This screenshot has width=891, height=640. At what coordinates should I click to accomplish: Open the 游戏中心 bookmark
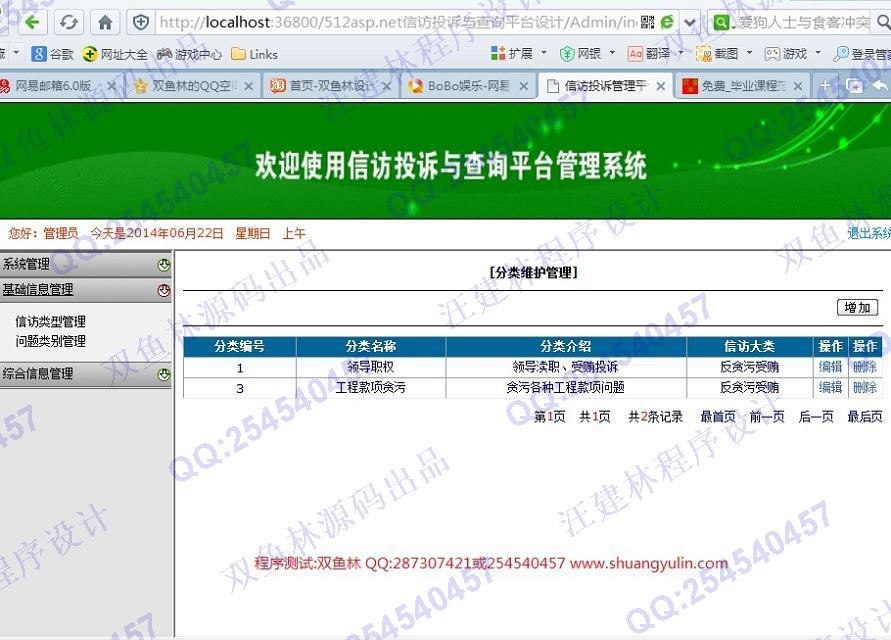coord(190,54)
